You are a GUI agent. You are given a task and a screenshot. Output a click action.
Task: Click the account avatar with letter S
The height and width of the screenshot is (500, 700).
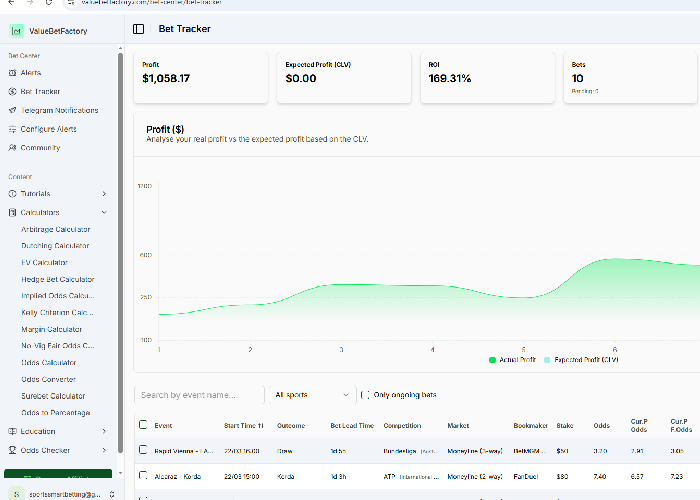pyautogui.click(x=17, y=494)
